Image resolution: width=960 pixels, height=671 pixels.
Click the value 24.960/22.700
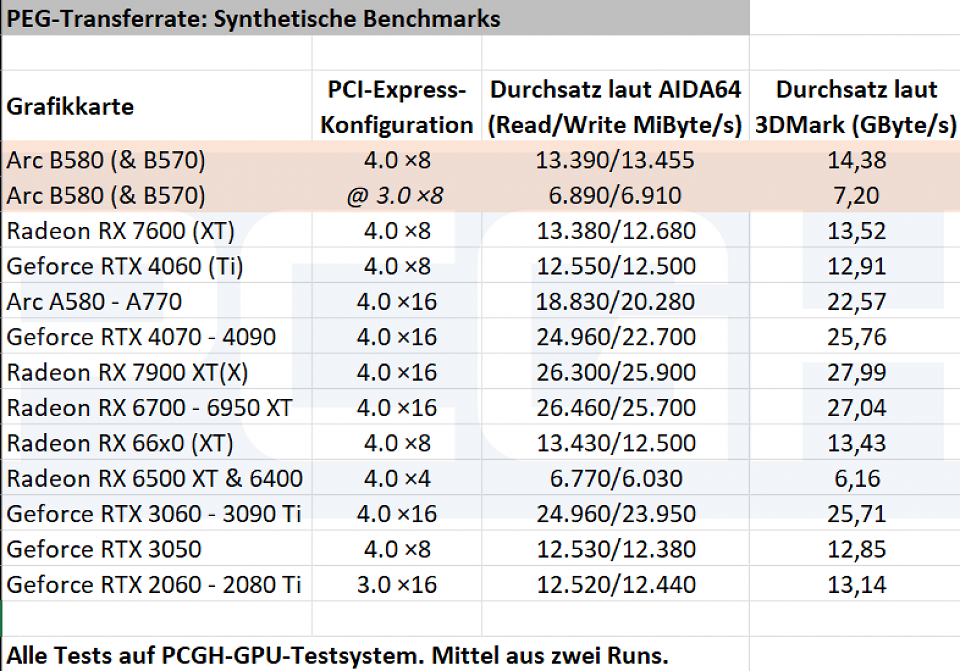(615, 337)
